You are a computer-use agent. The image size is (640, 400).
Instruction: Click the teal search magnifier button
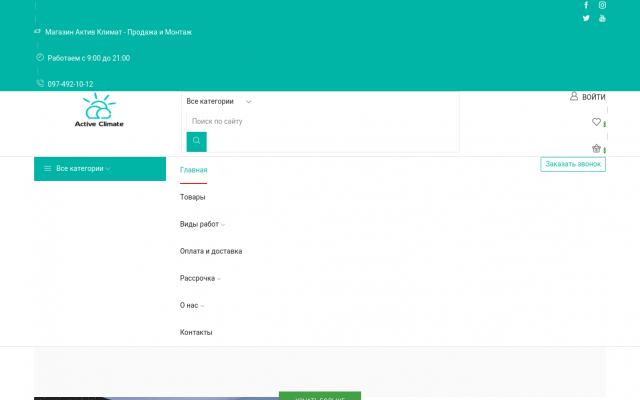[196, 142]
